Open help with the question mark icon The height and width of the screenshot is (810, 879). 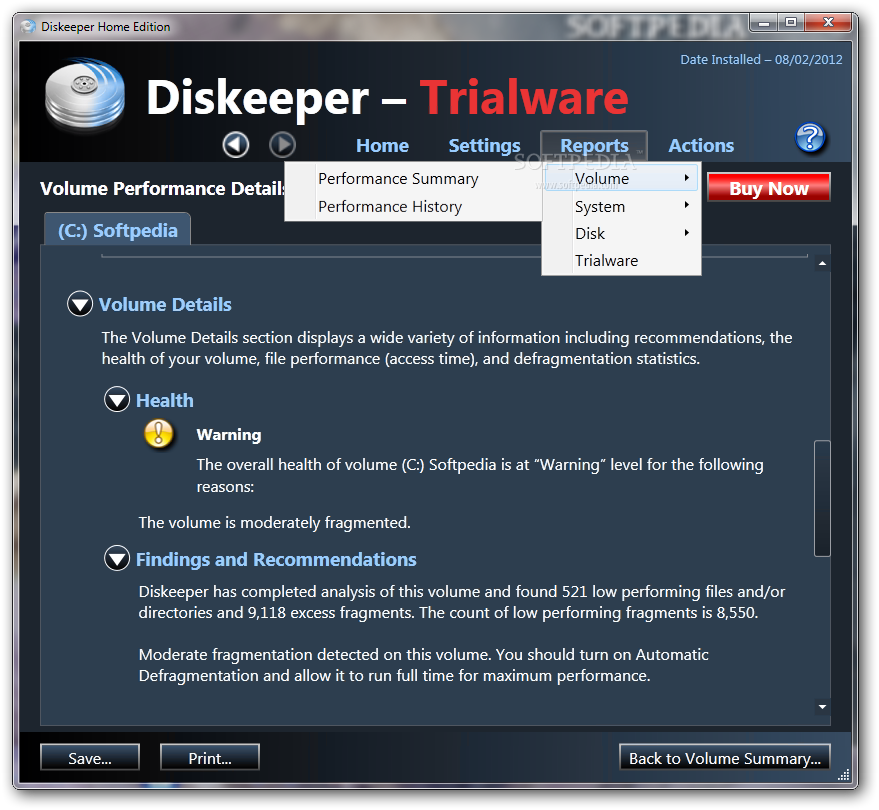coord(810,137)
